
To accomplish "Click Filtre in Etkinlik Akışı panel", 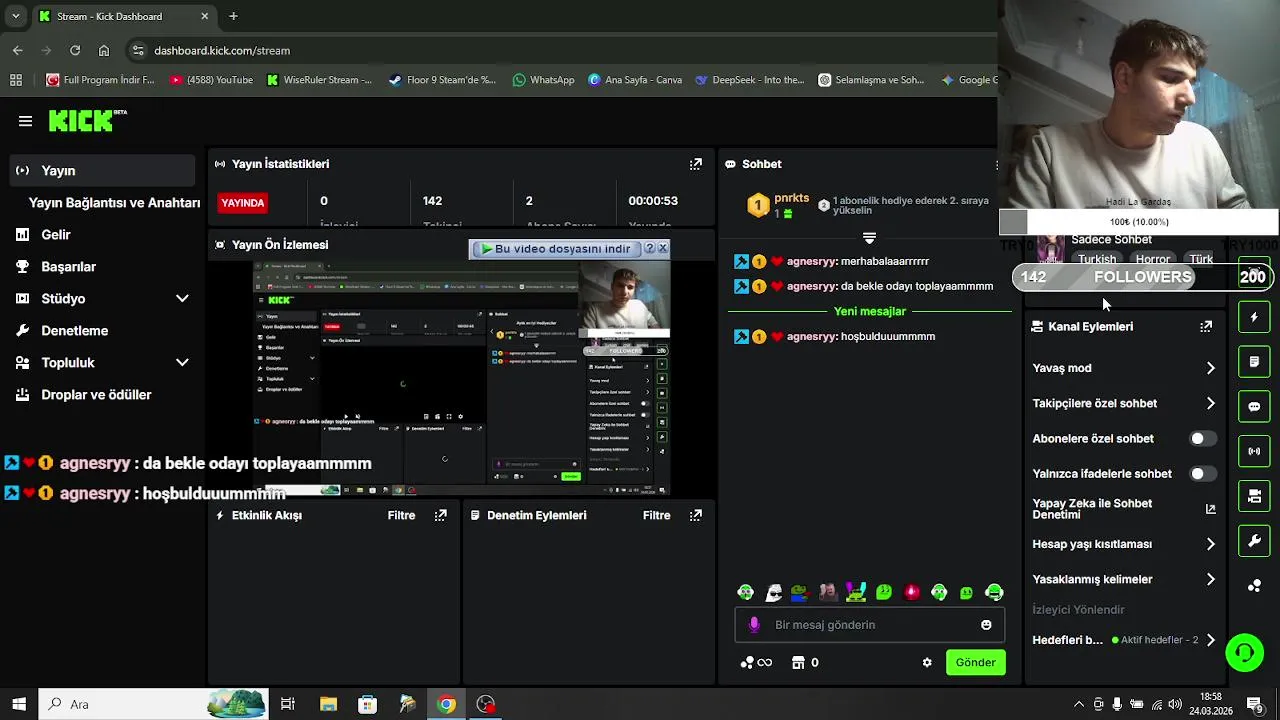I will coord(401,515).
